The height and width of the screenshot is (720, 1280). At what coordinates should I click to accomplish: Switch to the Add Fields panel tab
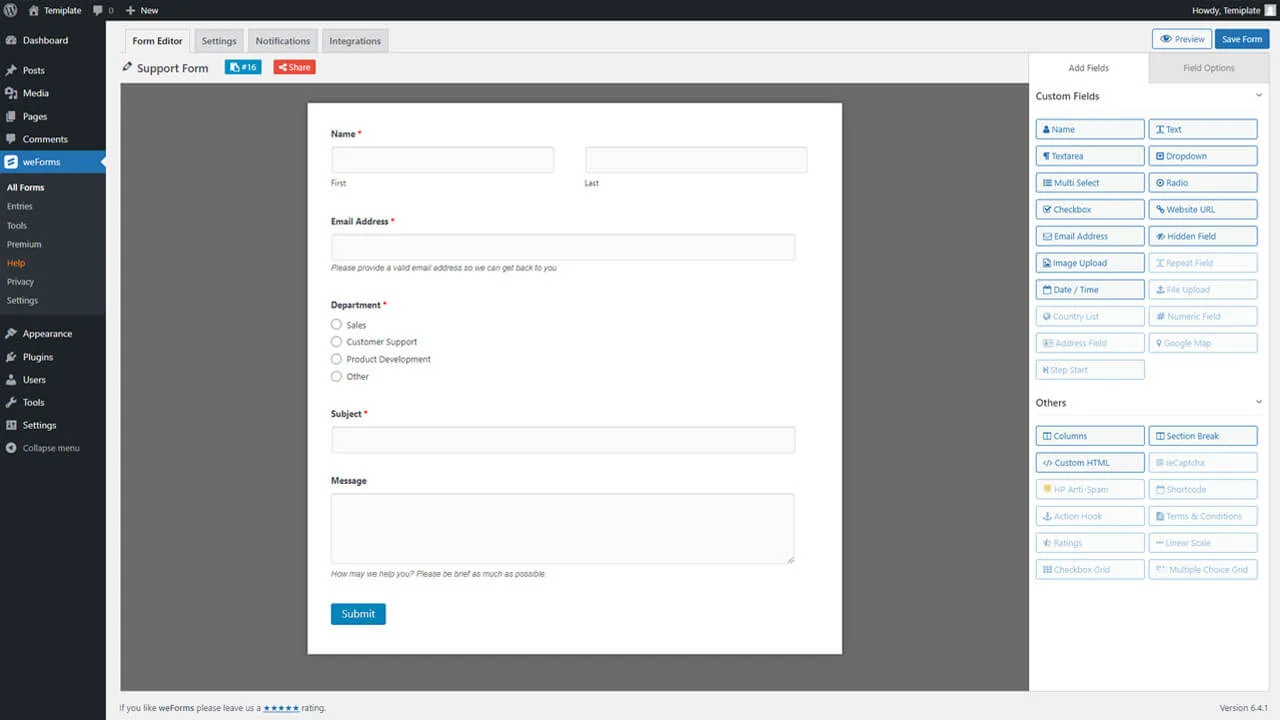click(1089, 68)
